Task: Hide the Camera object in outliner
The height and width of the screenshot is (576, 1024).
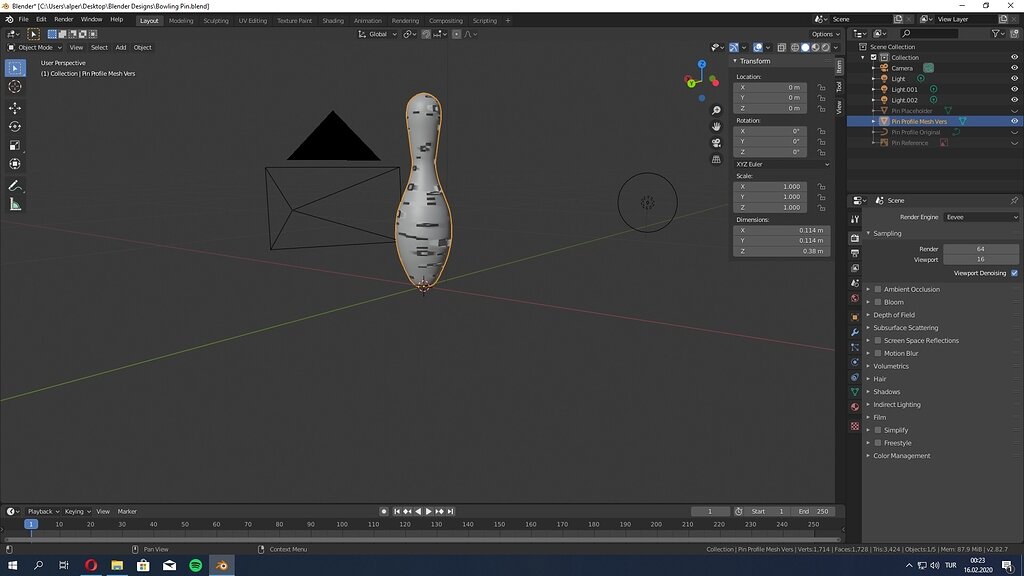Action: pos(1014,68)
